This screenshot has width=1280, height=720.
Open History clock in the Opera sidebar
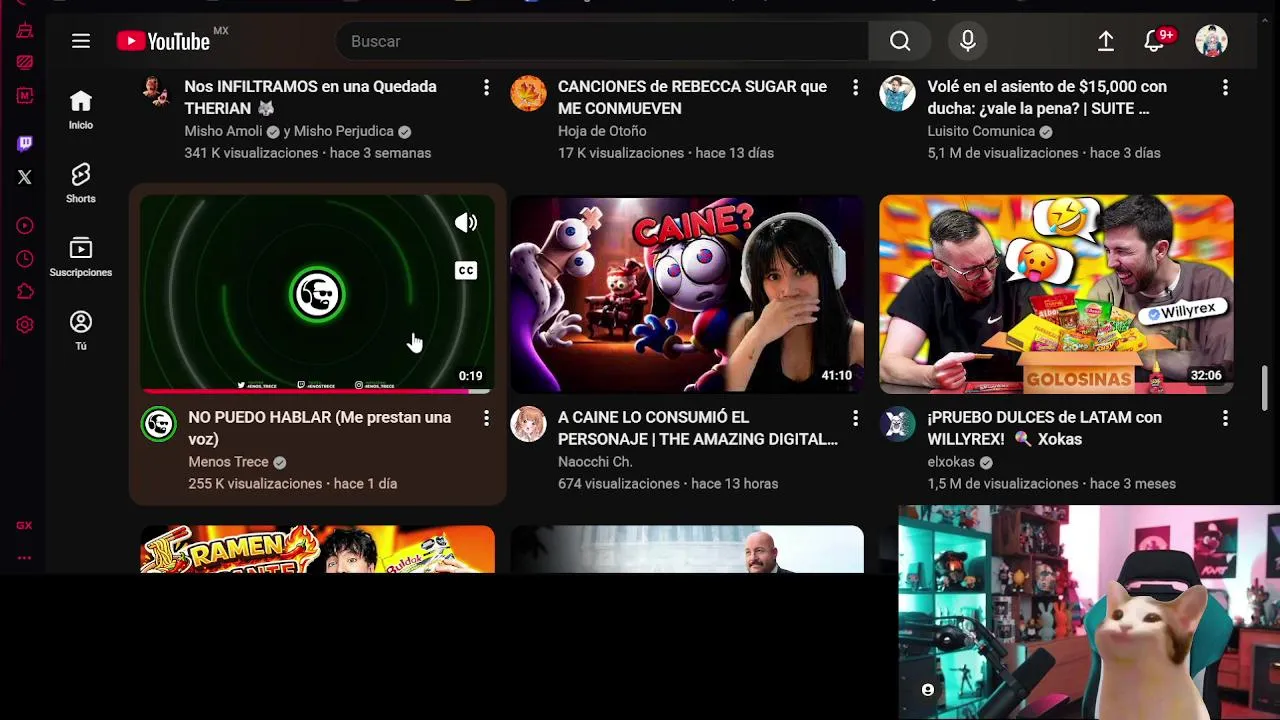coord(25,259)
